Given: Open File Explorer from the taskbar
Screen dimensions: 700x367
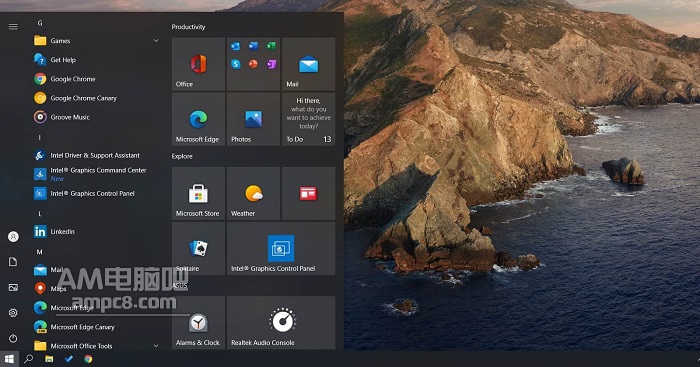Looking at the screenshot, I should [49, 359].
